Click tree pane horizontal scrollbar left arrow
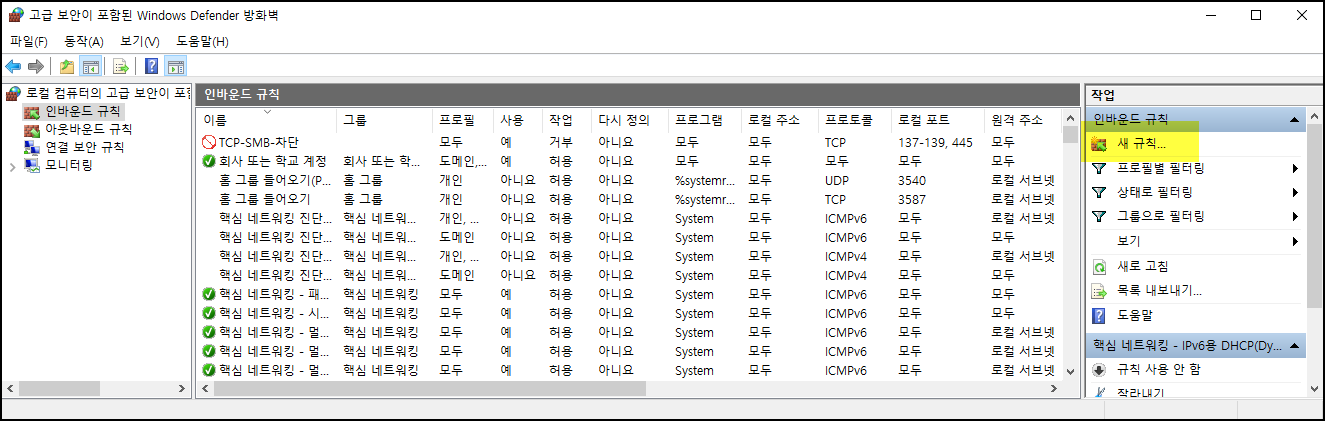The height and width of the screenshot is (421, 1325). point(12,388)
